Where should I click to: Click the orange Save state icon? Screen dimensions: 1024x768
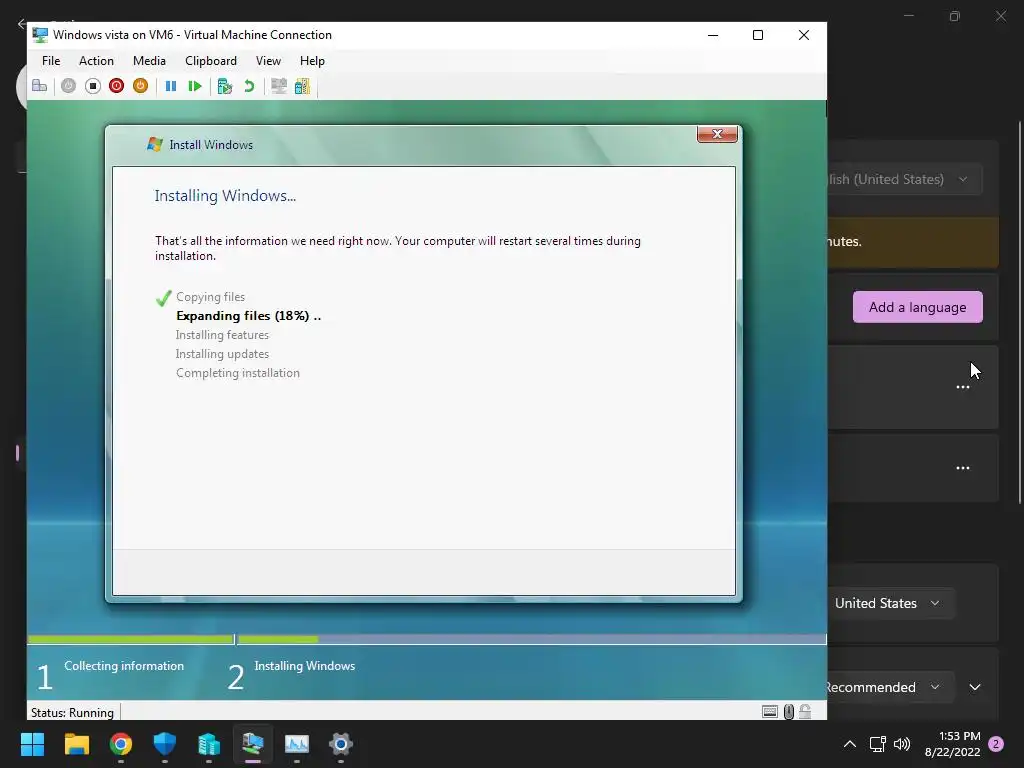(x=140, y=86)
